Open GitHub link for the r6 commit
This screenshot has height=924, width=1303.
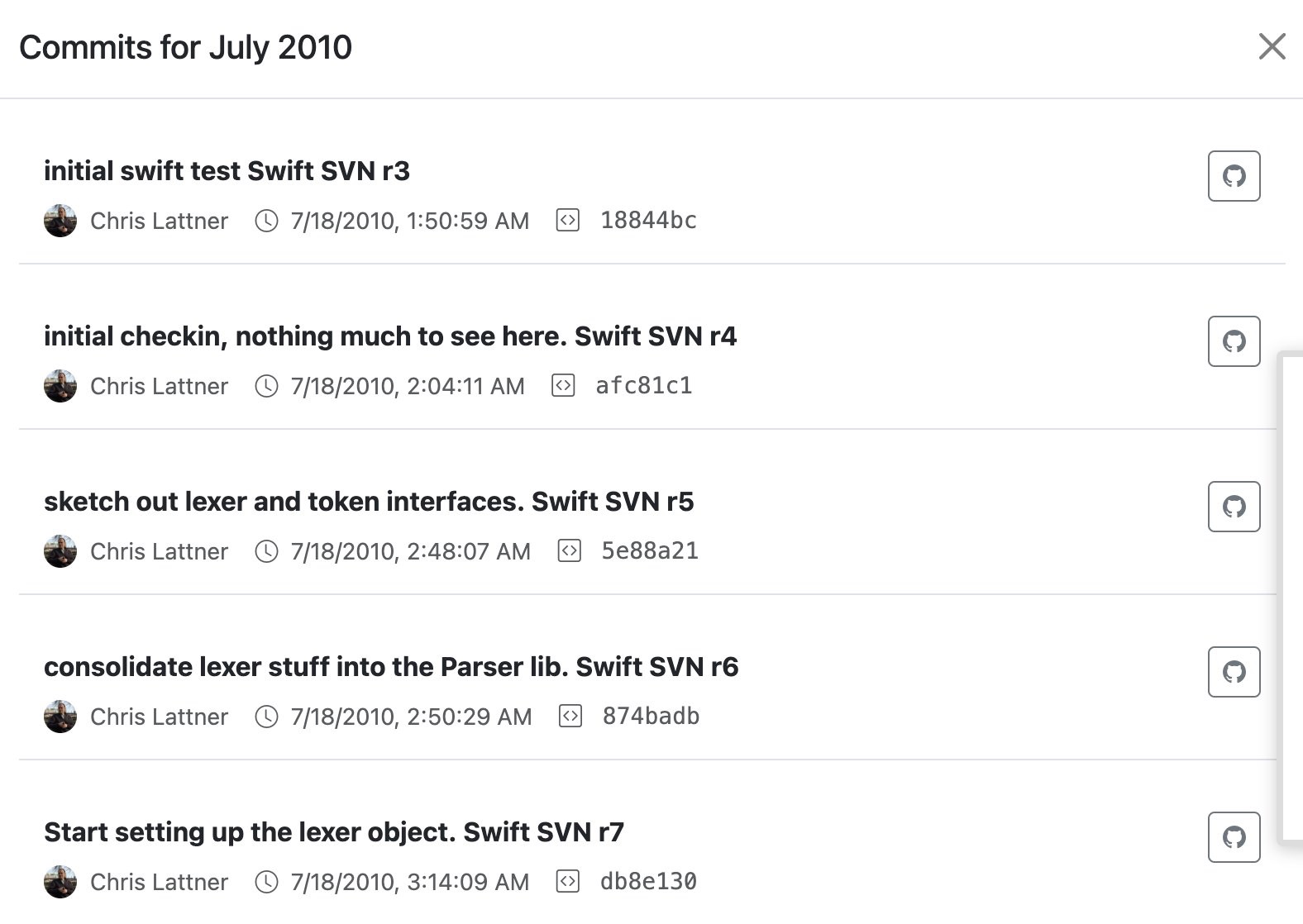pyautogui.click(x=1234, y=672)
